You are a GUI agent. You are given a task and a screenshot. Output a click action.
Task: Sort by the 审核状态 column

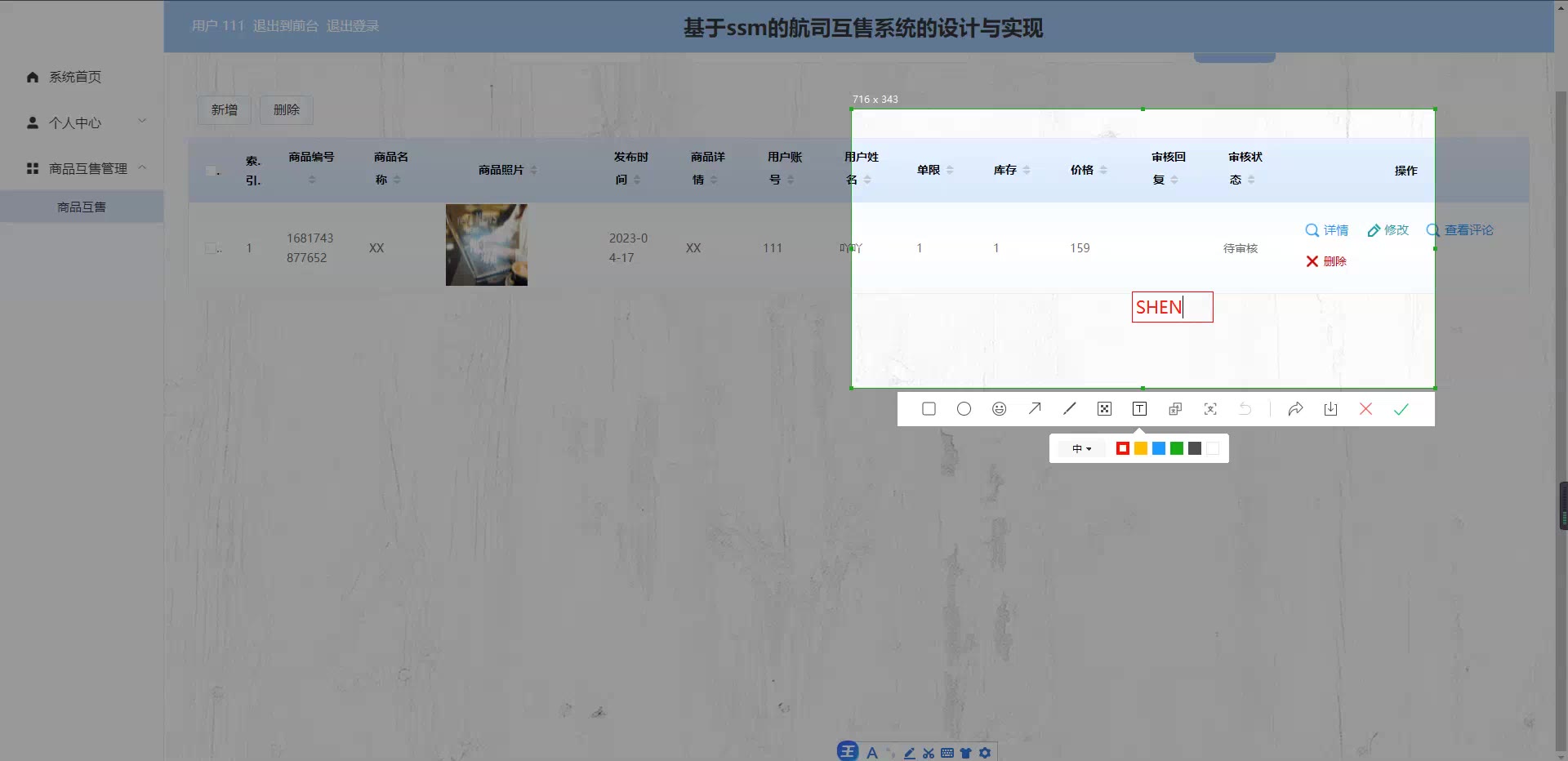click(1251, 180)
